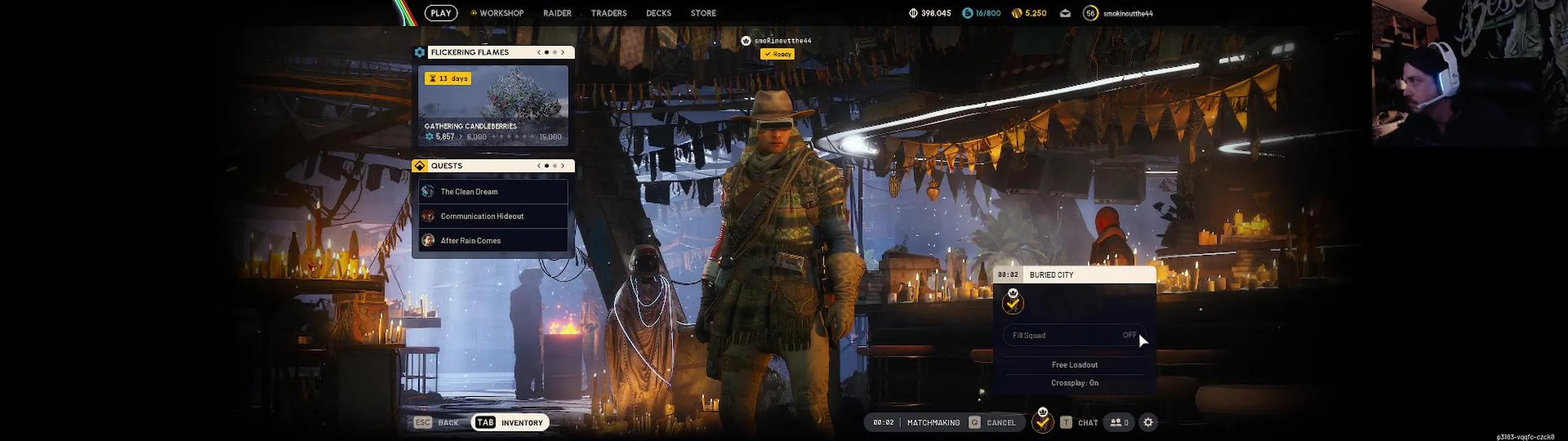Click the Matchmaking status label

(933, 422)
